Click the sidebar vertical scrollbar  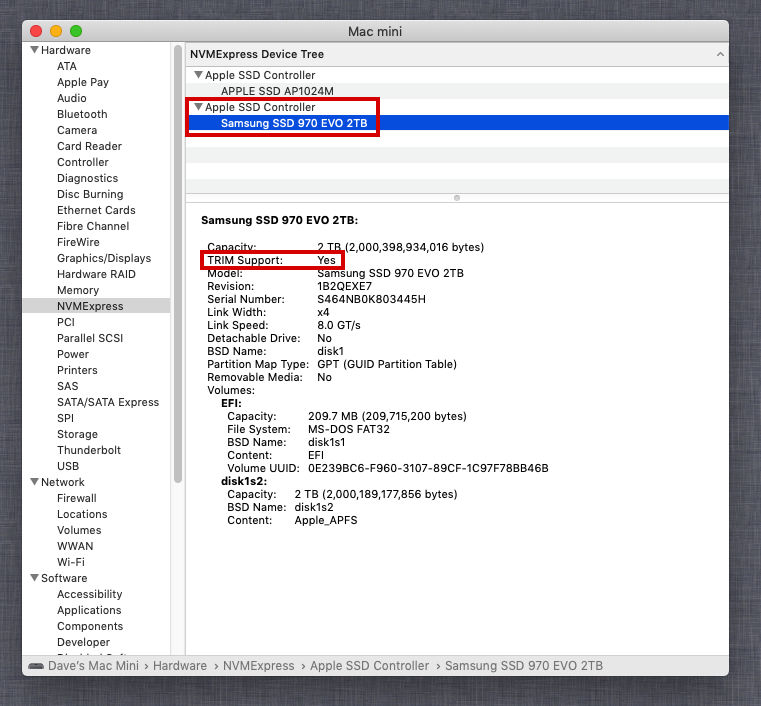point(178,262)
